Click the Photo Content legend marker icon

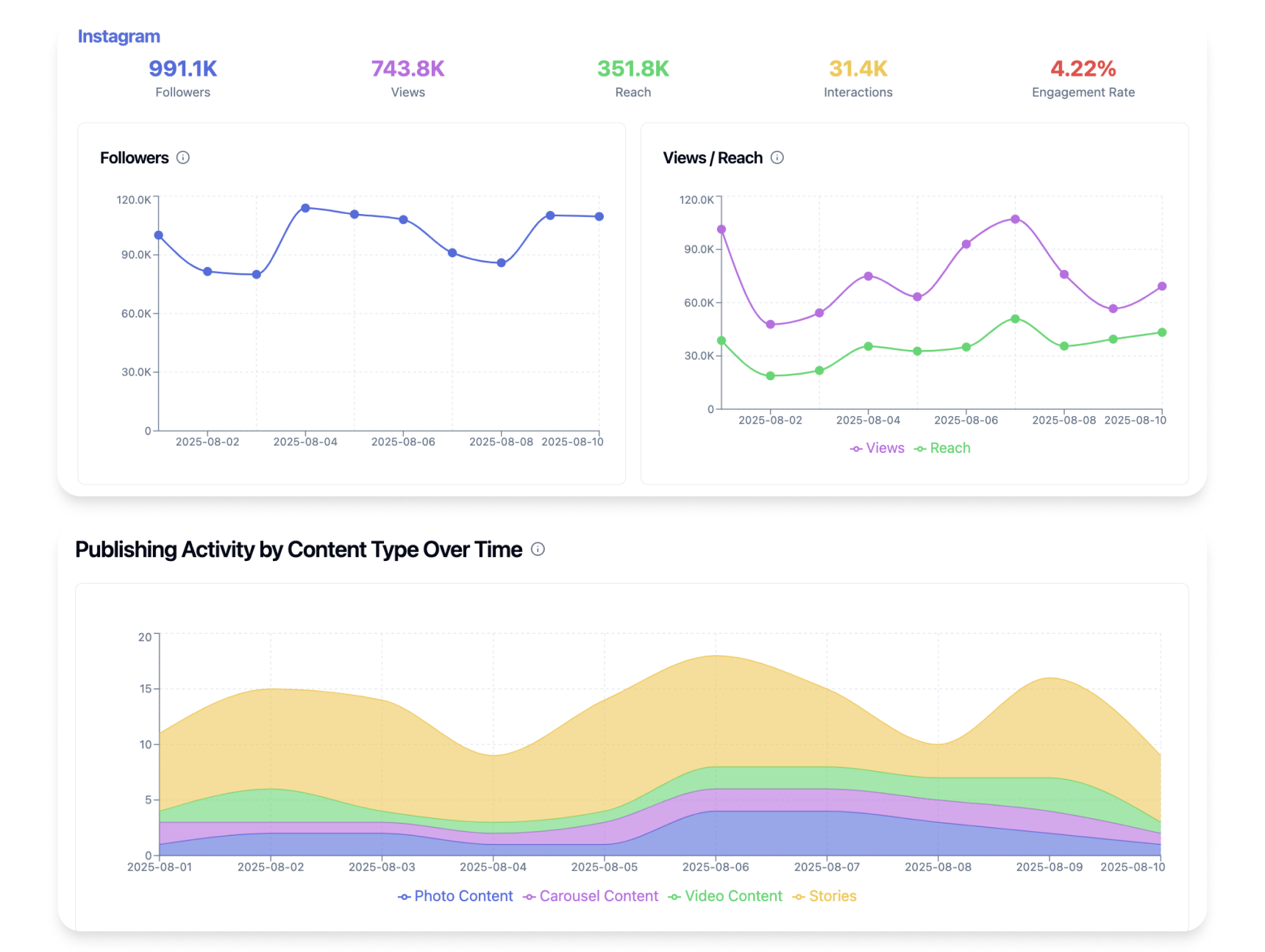pyautogui.click(x=403, y=896)
